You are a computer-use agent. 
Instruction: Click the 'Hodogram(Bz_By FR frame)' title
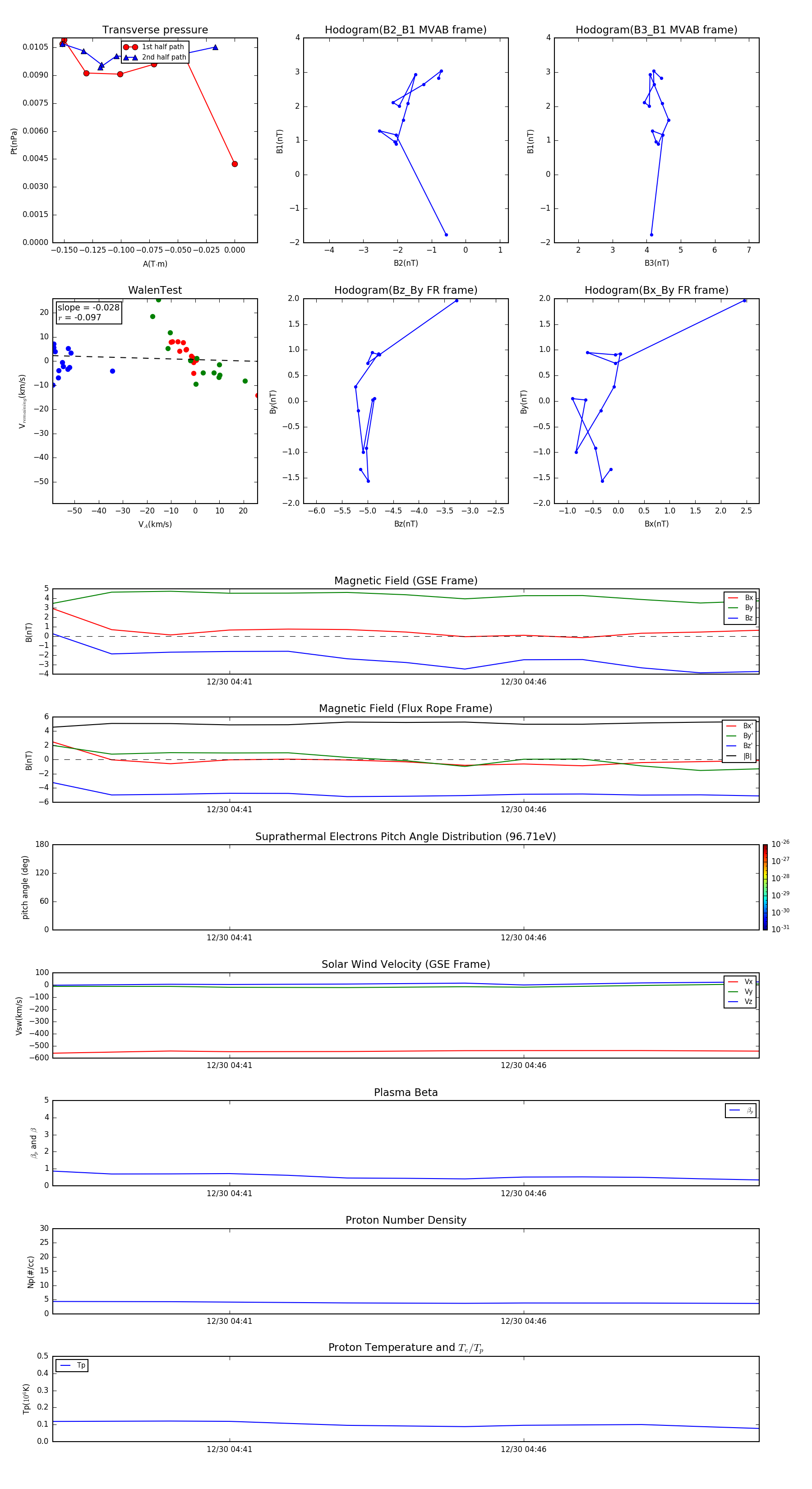click(x=406, y=290)
